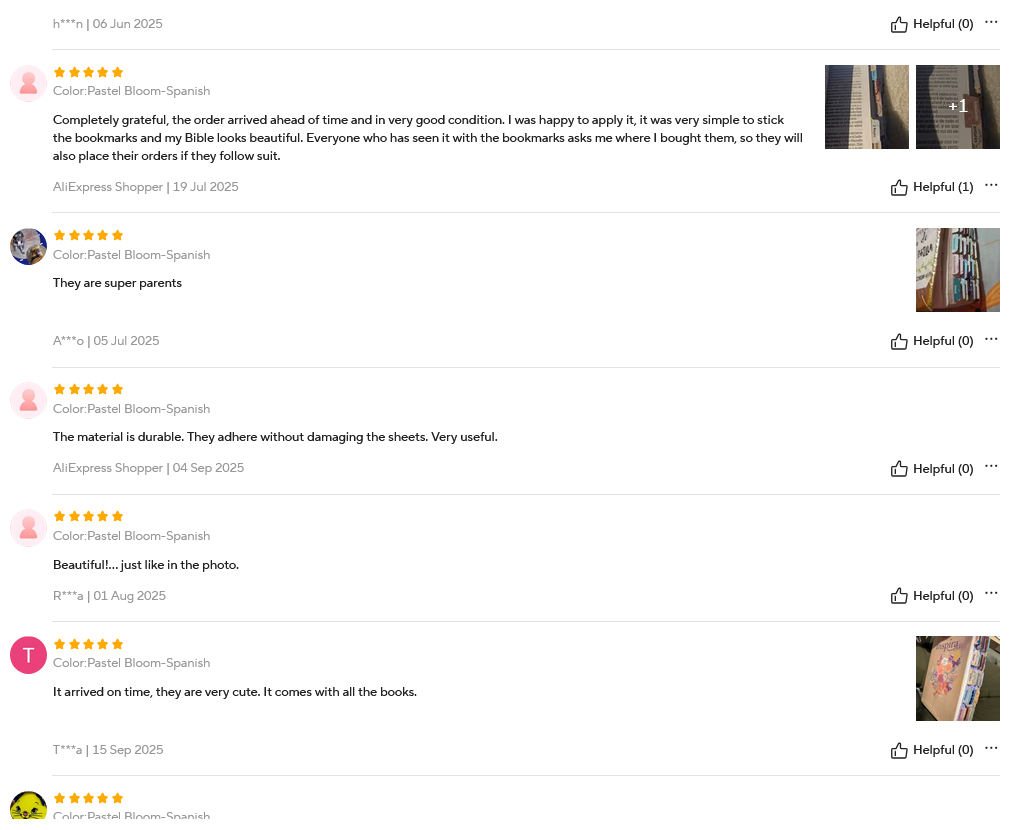Open photo in 'They are super parents' review
The height and width of the screenshot is (830, 1021).
point(957,270)
